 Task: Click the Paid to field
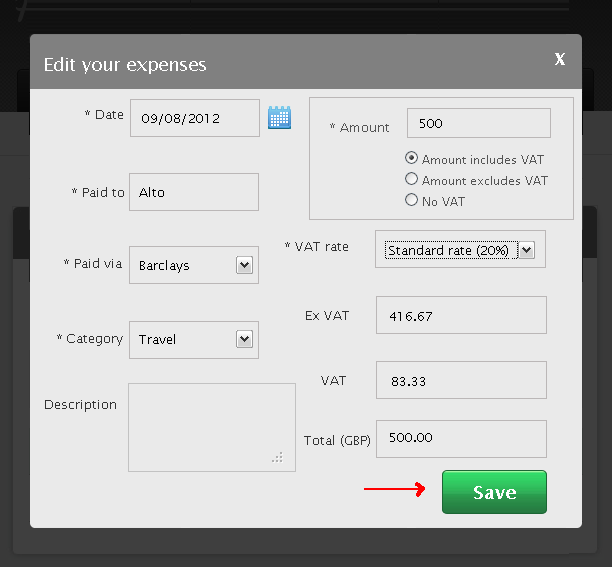(194, 192)
